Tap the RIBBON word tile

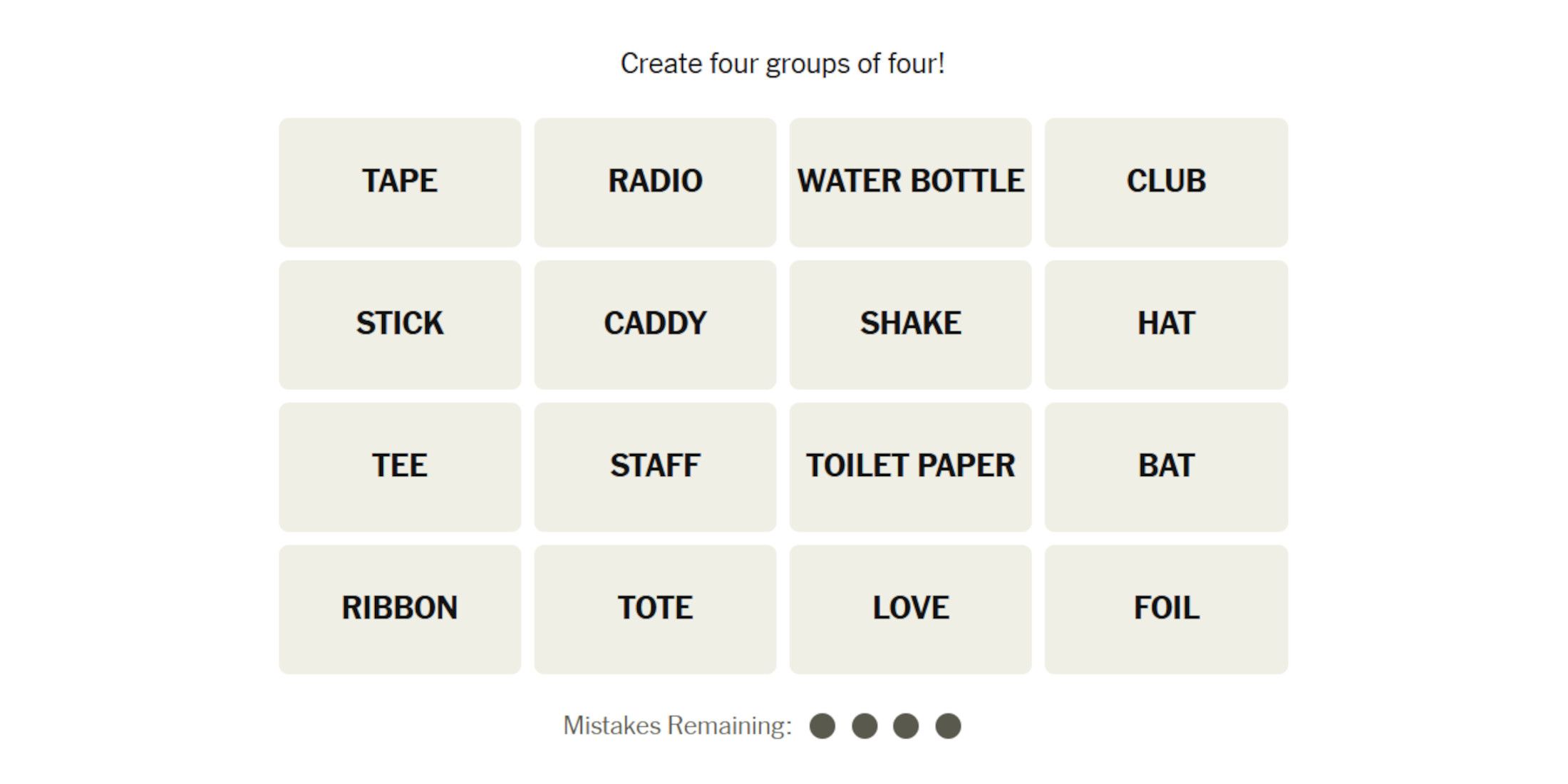click(x=399, y=609)
